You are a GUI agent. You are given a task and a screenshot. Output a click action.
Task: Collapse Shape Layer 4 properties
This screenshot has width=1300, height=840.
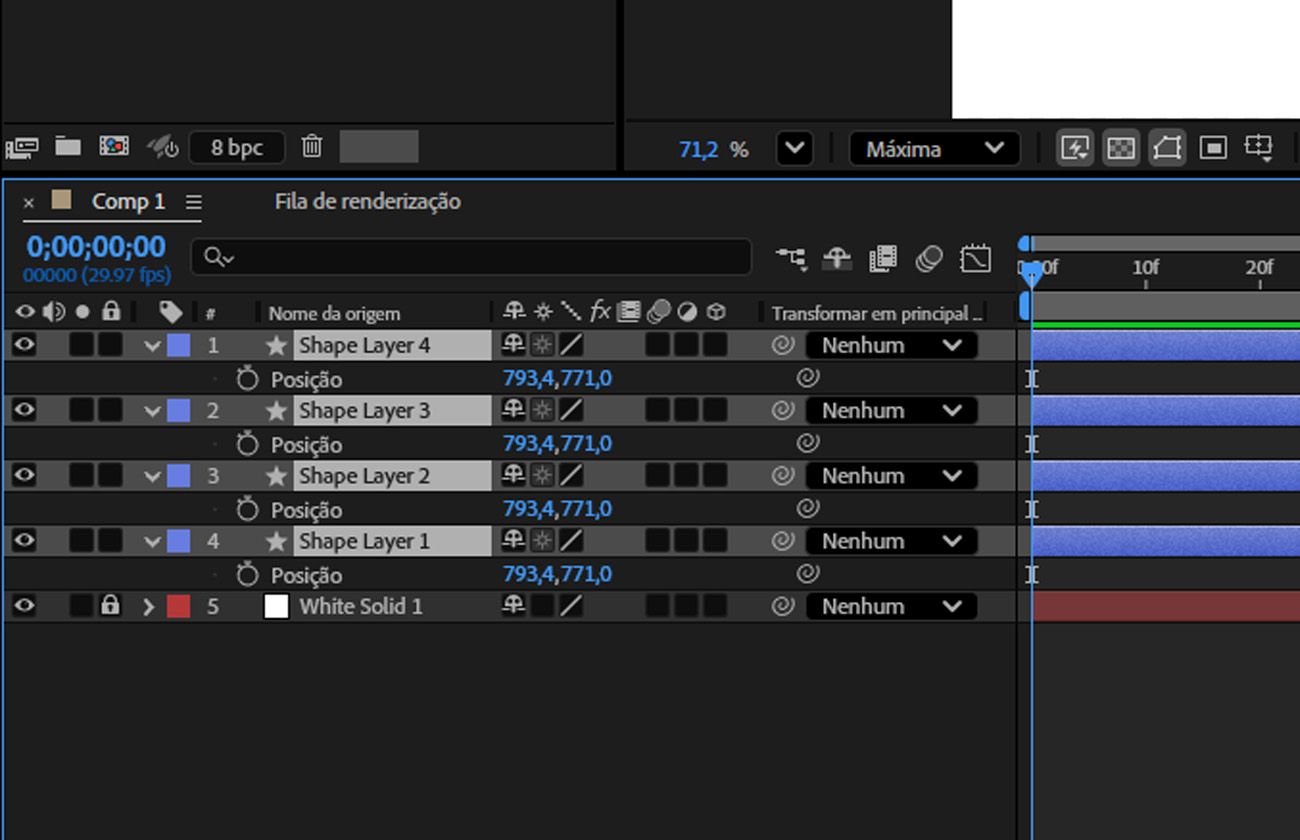coord(152,346)
